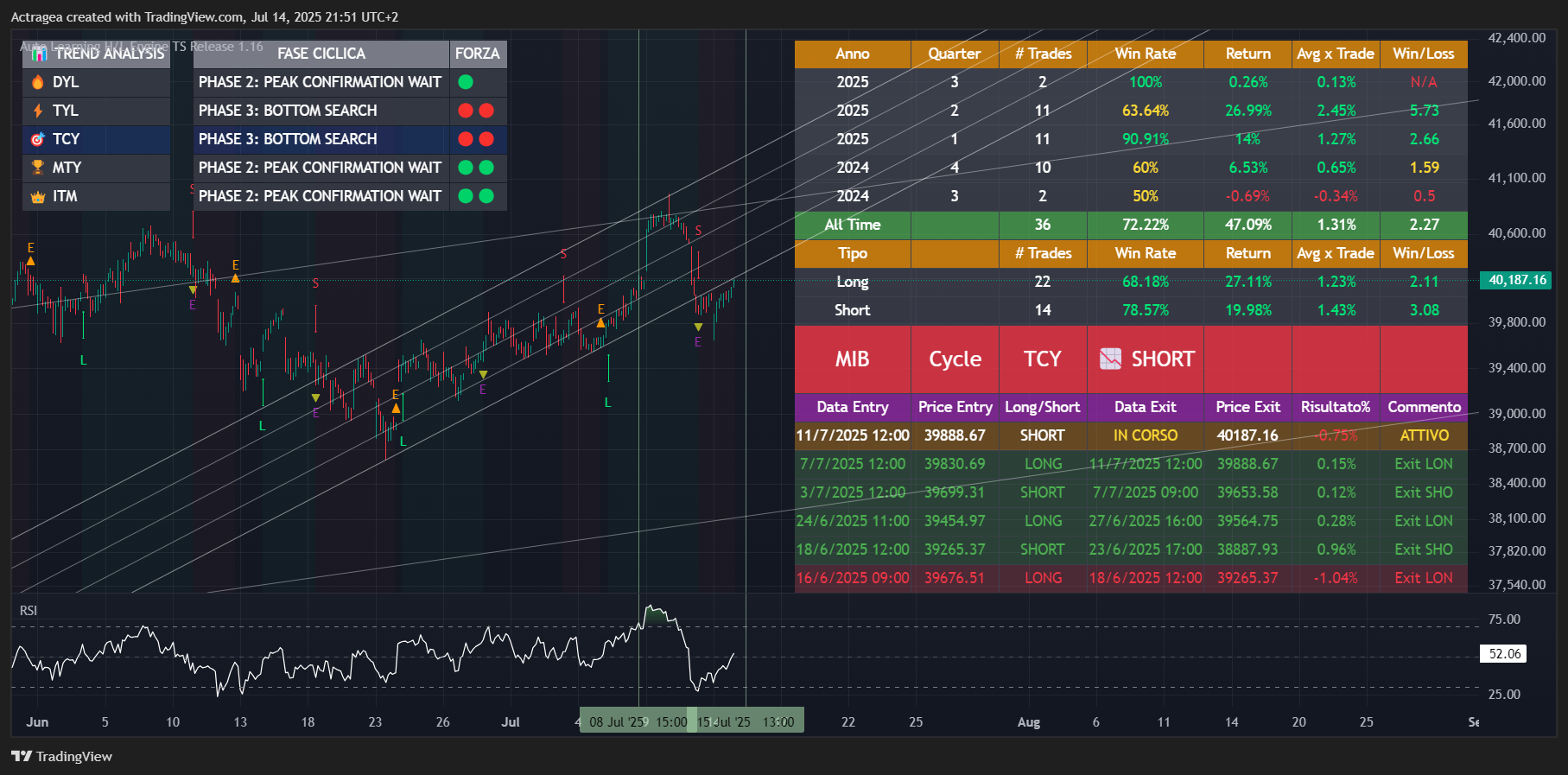Select the Risultato% column header

click(x=1336, y=407)
